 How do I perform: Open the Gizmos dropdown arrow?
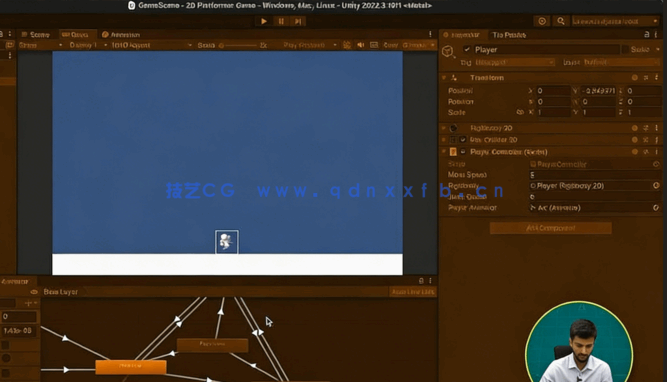pos(432,45)
